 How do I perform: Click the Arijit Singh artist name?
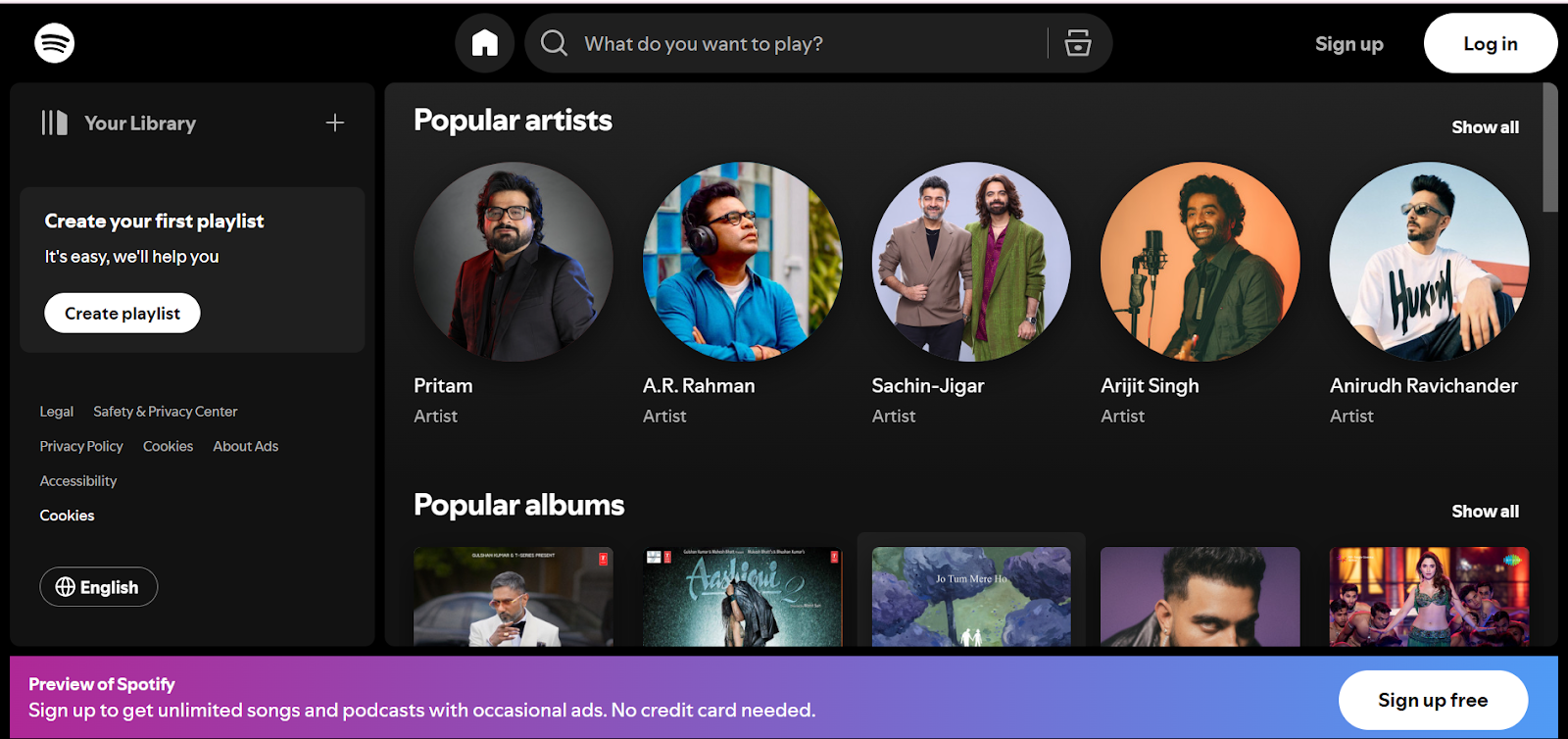1150,386
